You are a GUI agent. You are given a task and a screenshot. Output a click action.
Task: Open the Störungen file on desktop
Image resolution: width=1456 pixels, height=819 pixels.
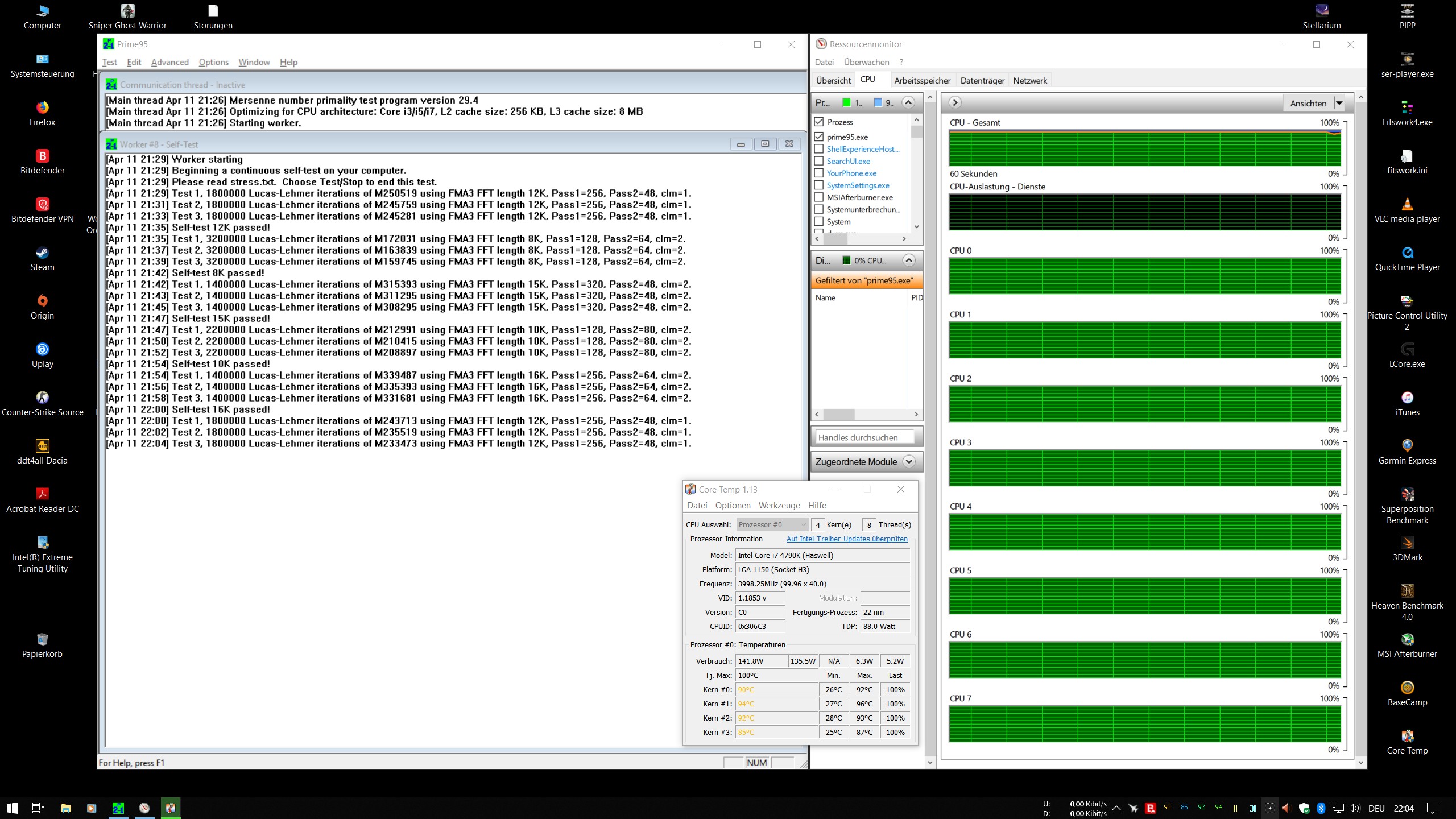pos(213,17)
